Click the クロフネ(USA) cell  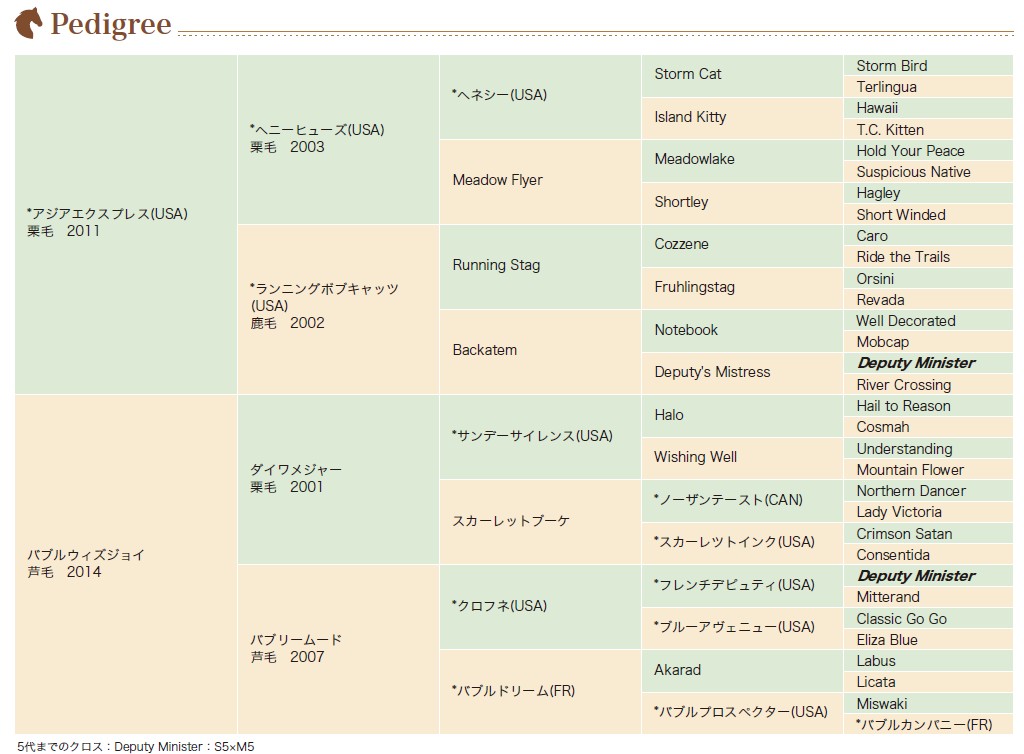(540, 606)
